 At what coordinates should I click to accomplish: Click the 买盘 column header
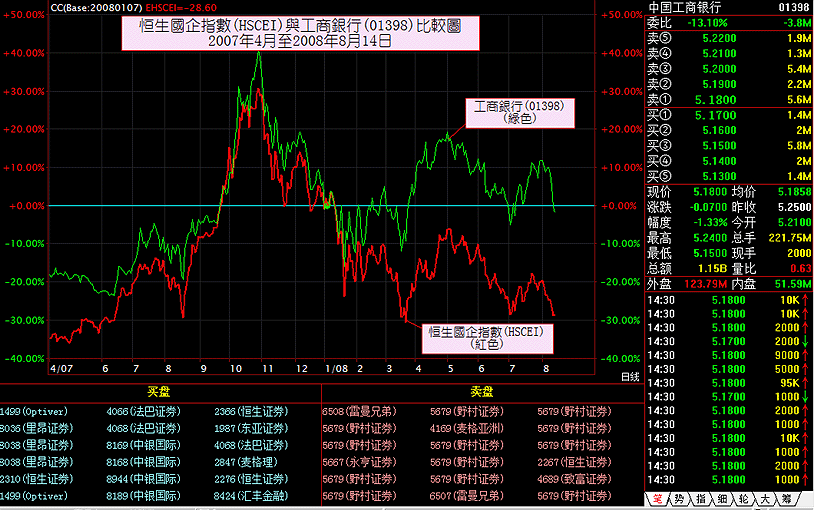[160, 392]
